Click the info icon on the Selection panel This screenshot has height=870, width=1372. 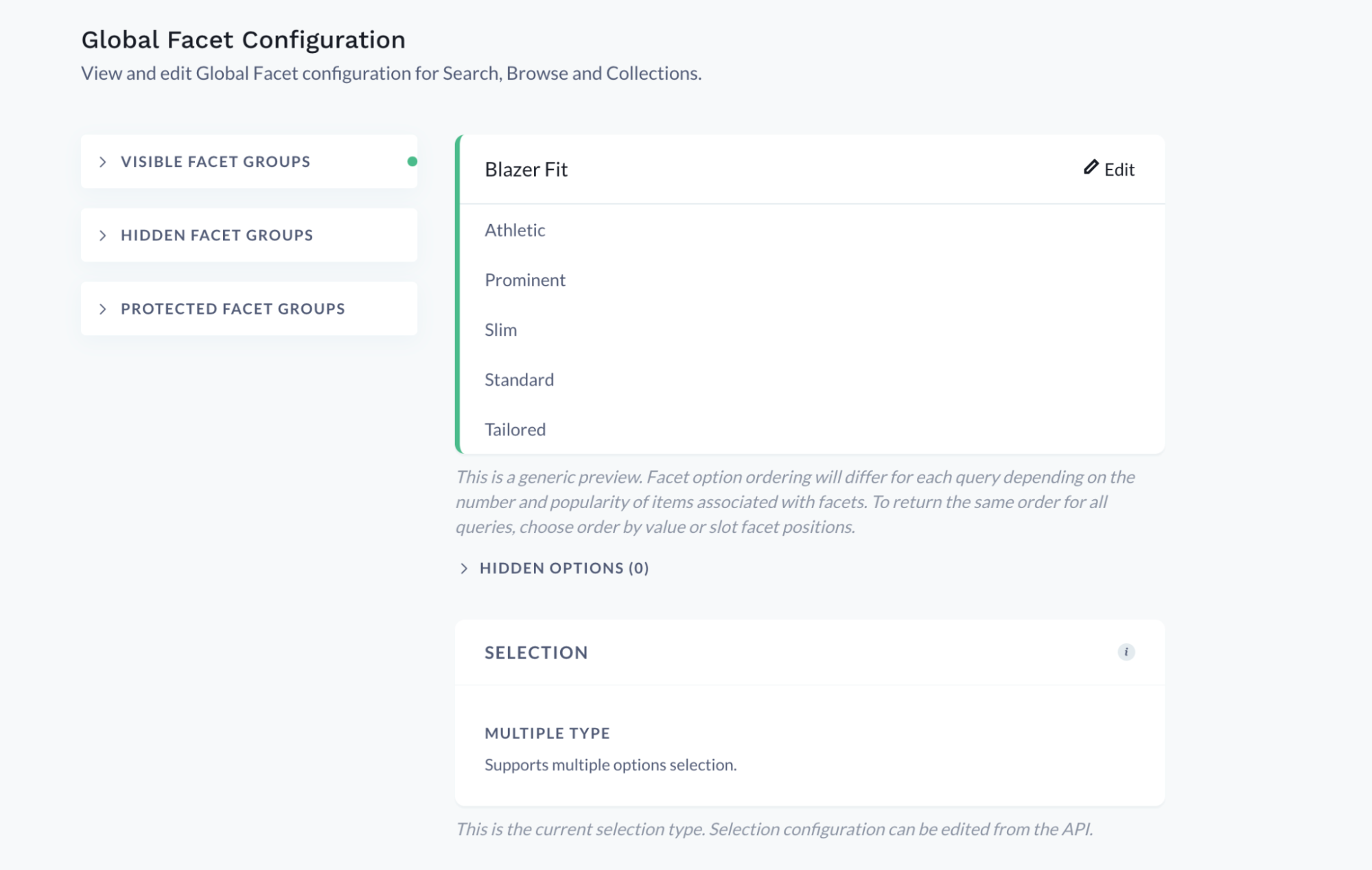point(1128,652)
